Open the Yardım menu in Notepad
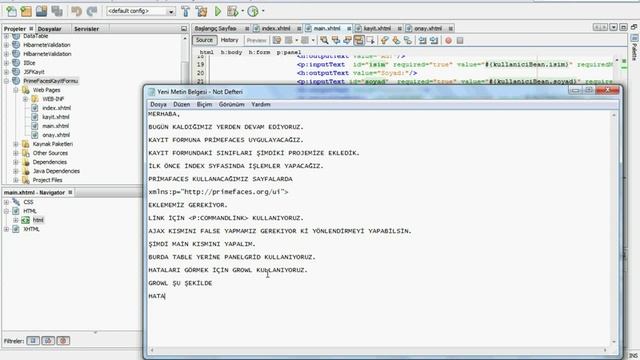The image size is (640, 360). 261,104
